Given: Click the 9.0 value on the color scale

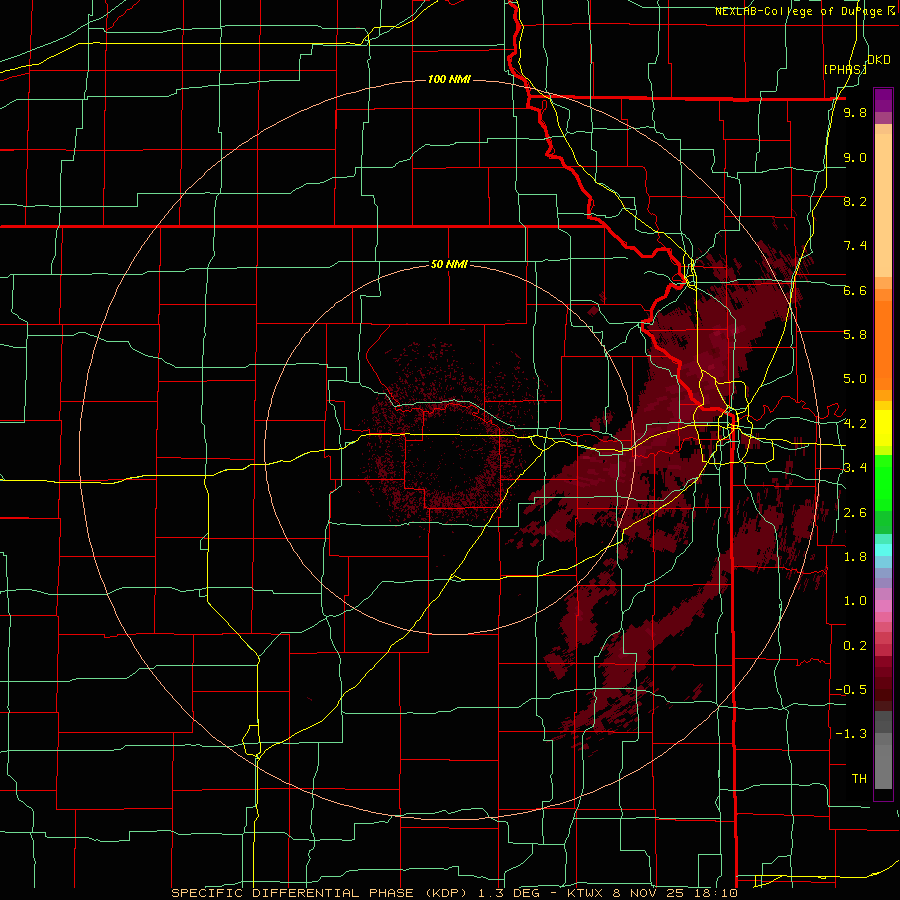Looking at the screenshot, I should point(855,157).
